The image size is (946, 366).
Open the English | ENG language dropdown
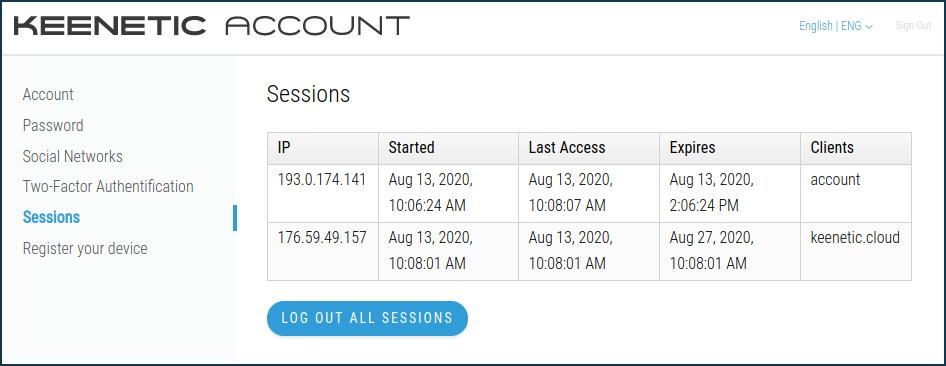click(836, 26)
